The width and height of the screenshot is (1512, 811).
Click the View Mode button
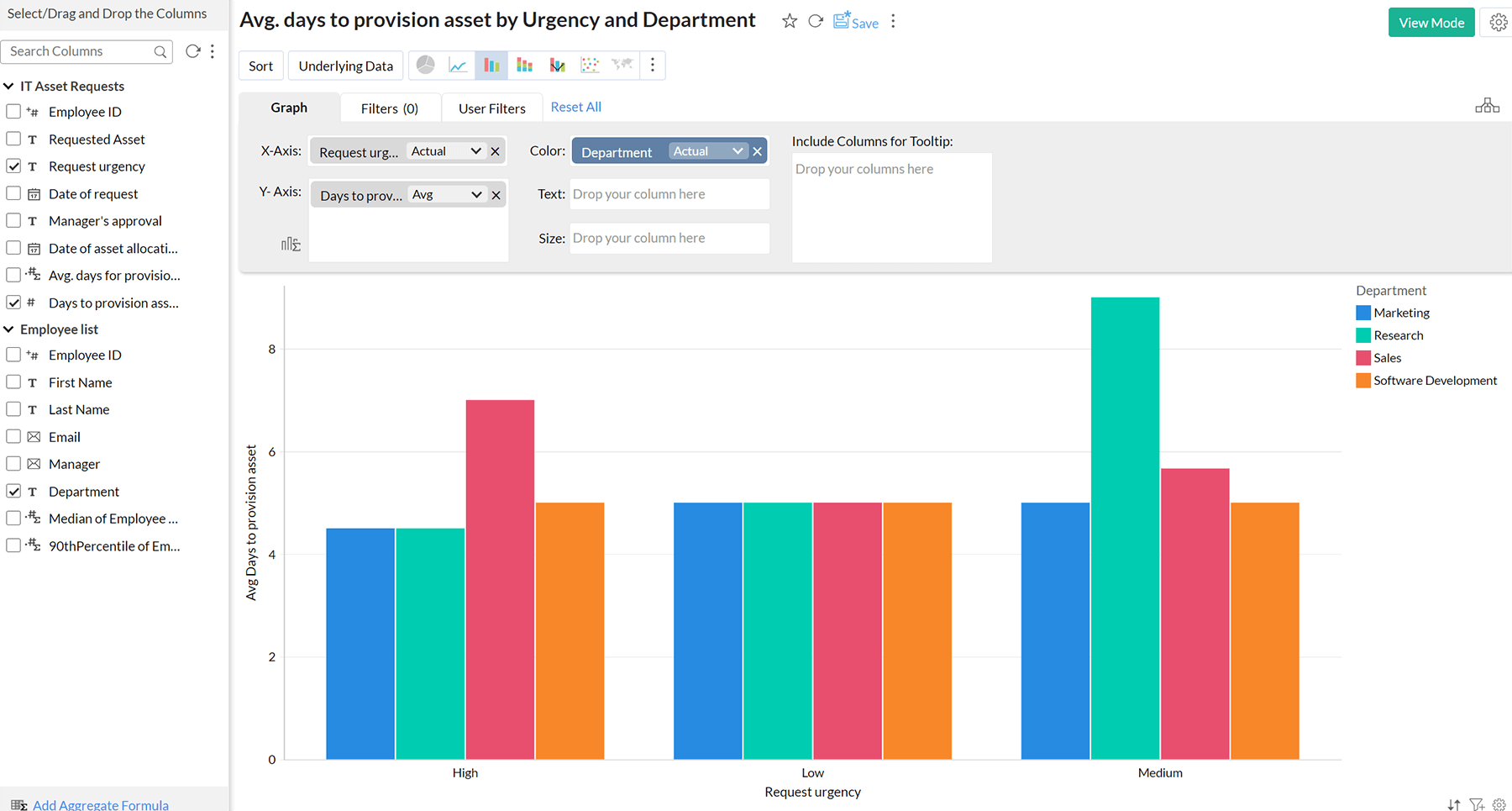(x=1431, y=22)
